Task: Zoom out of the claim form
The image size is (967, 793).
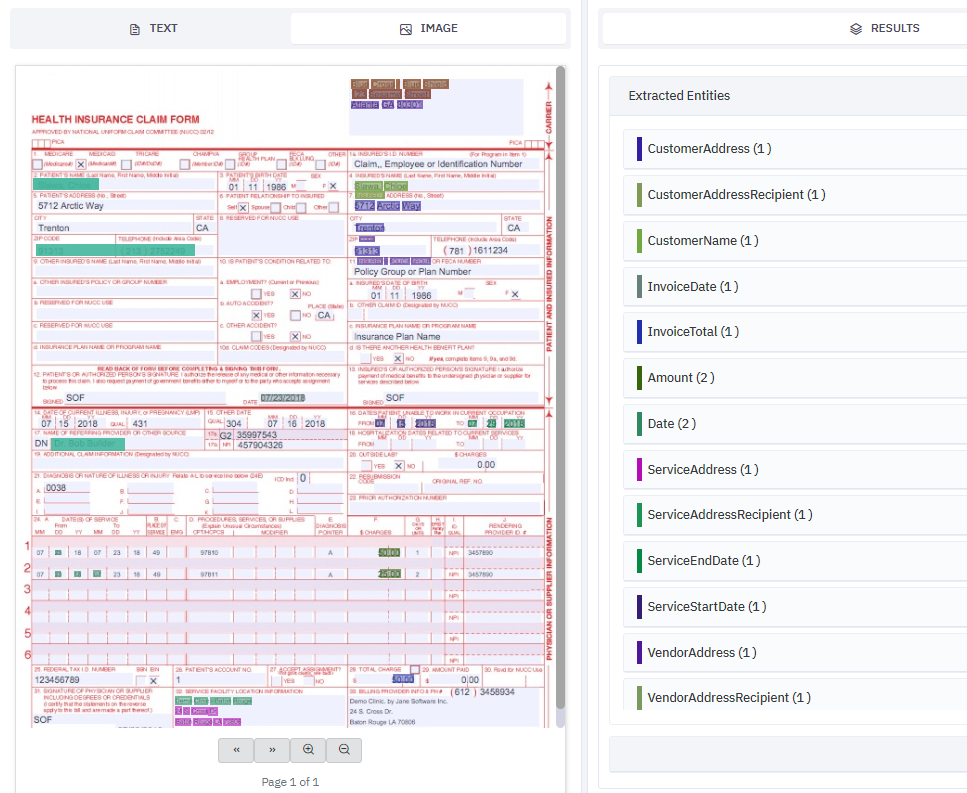Action: point(344,750)
